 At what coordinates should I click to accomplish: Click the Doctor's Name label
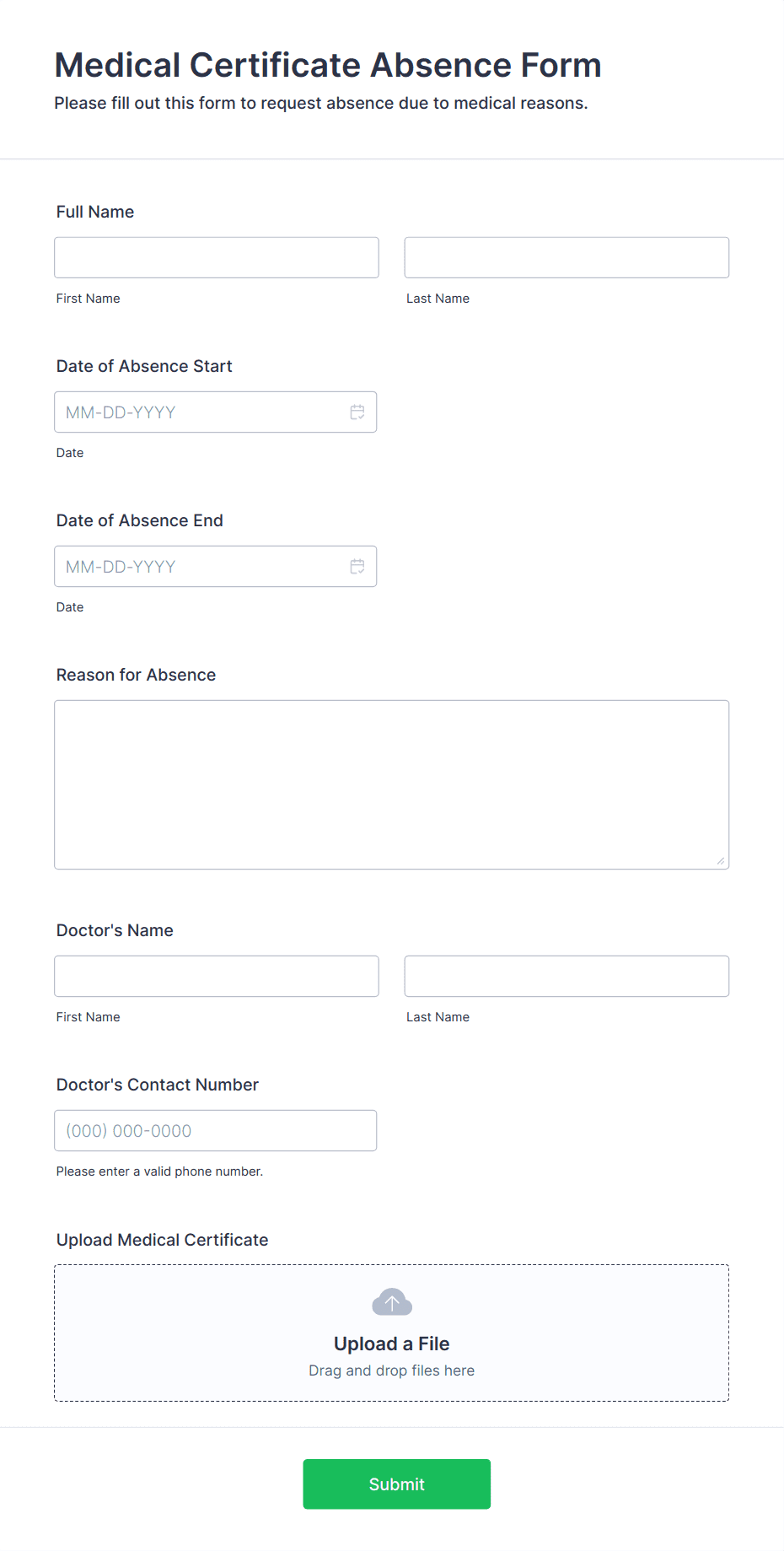tap(115, 930)
